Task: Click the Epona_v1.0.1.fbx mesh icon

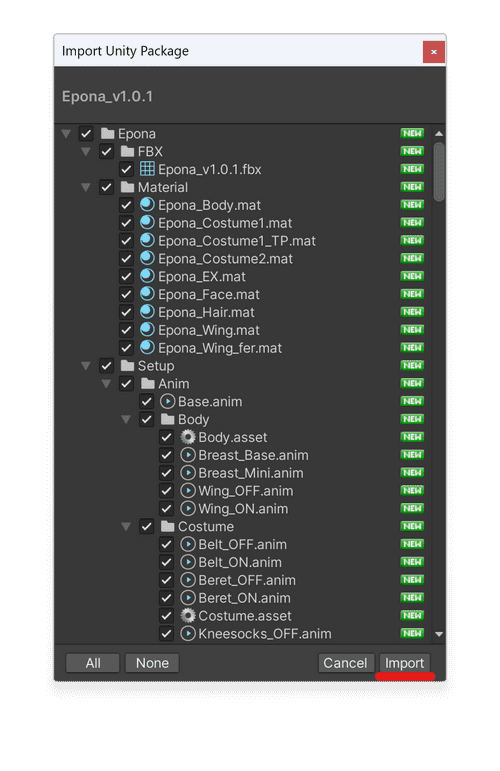Action: [147, 169]
